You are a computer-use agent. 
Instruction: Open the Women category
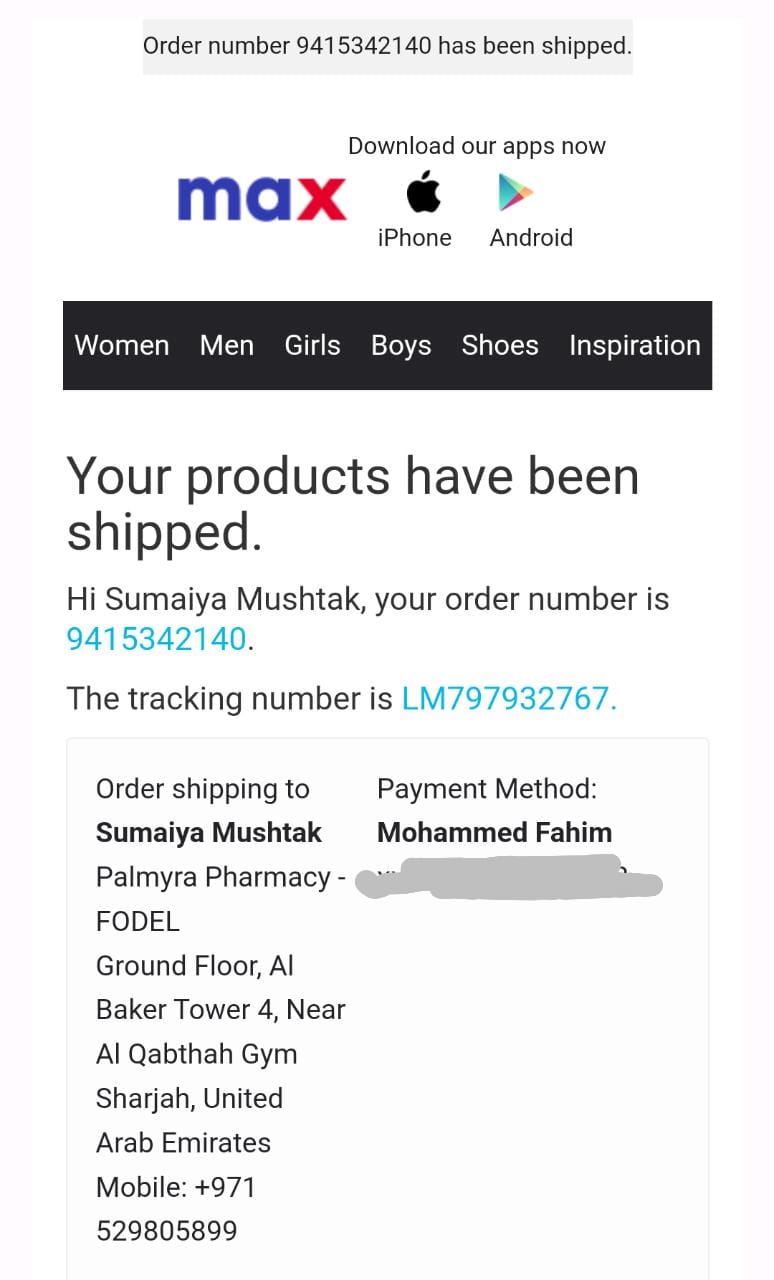tap(122, 346)
